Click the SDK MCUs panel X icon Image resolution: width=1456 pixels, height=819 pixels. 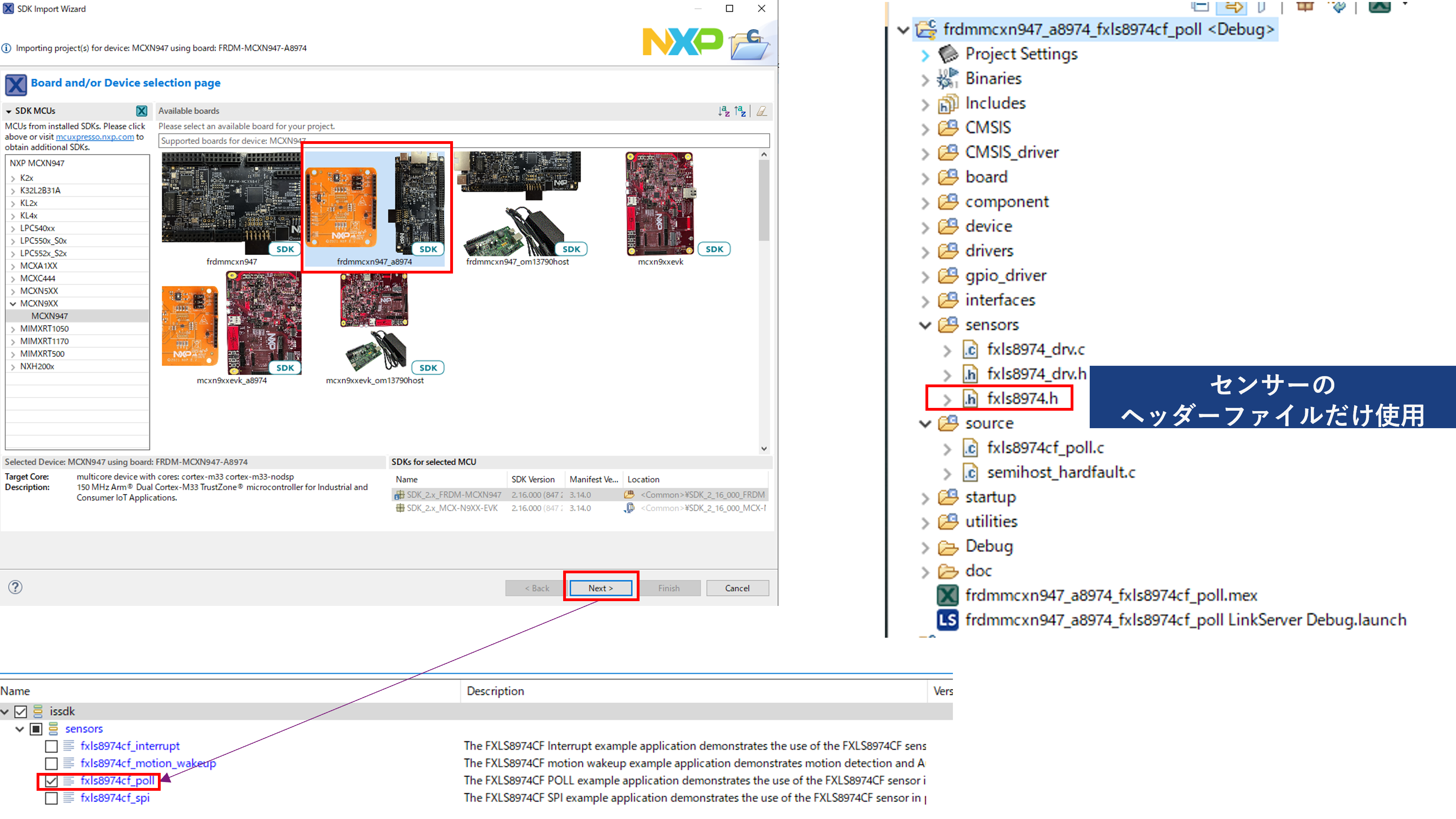142,111
